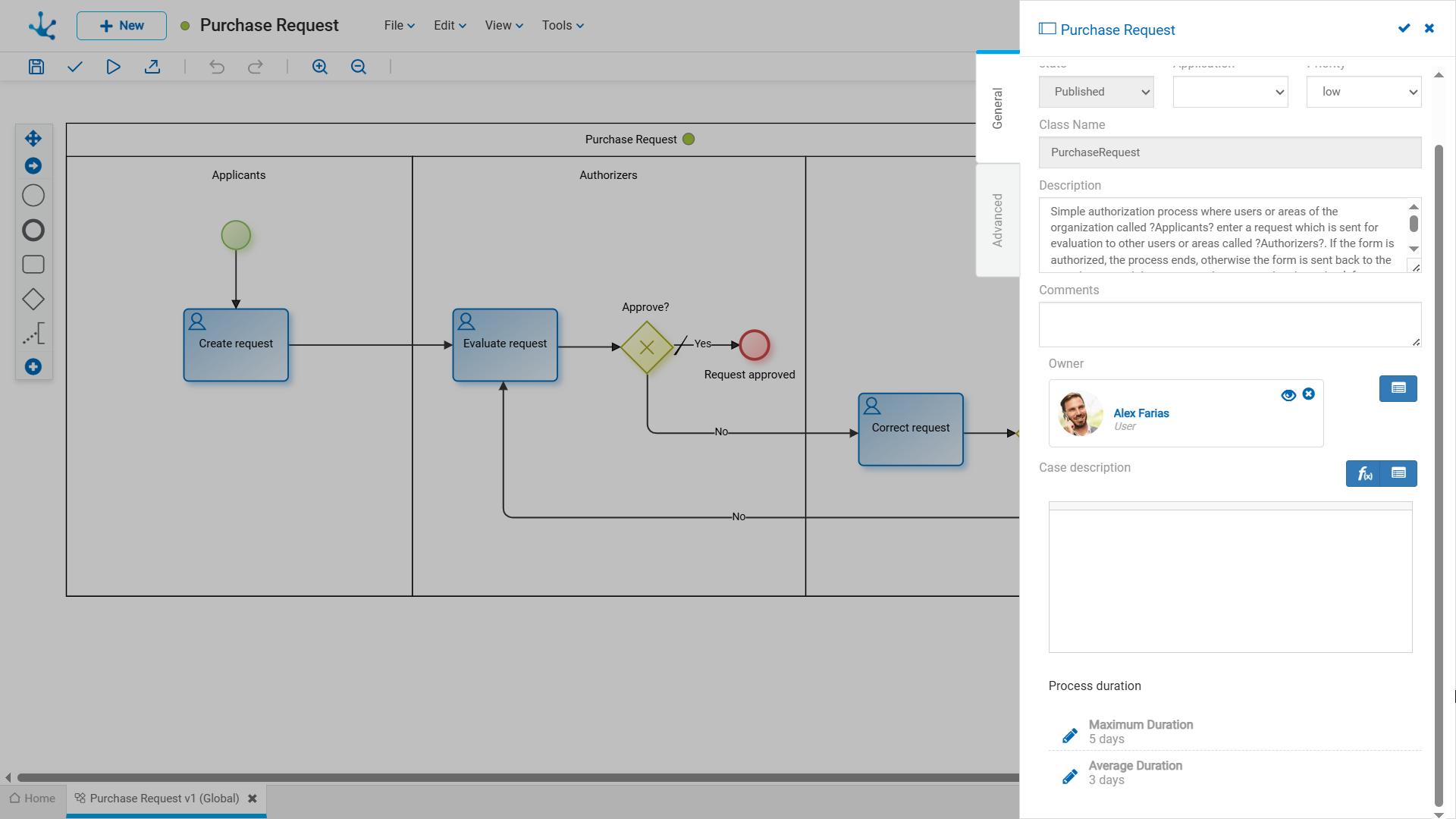
Task: Open the State dropdown showing Published
Action: point(1096,92)
